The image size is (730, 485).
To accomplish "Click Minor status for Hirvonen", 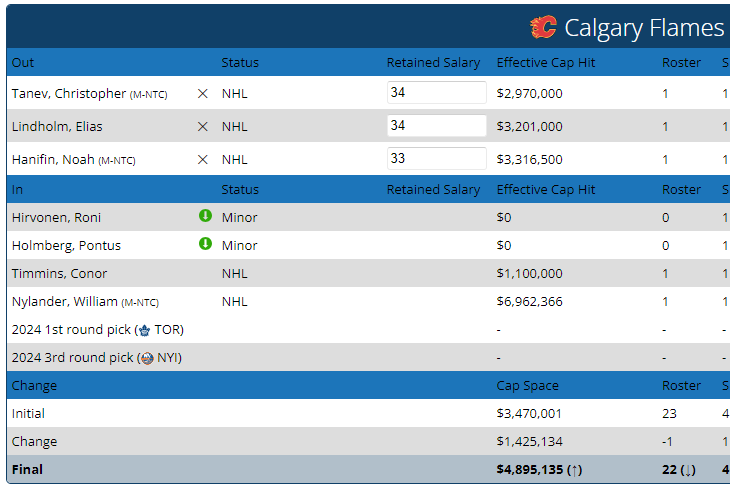I will [239, 217].
